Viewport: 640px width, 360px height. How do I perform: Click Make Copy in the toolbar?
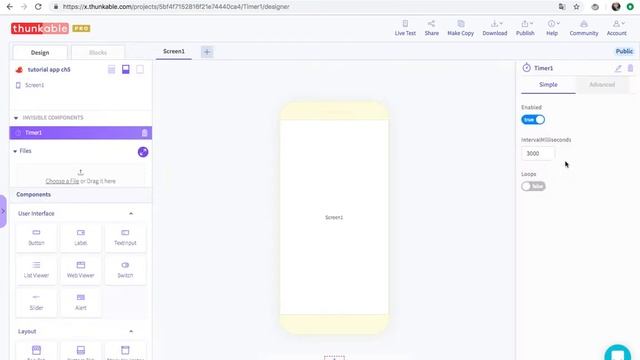(460, 28)
